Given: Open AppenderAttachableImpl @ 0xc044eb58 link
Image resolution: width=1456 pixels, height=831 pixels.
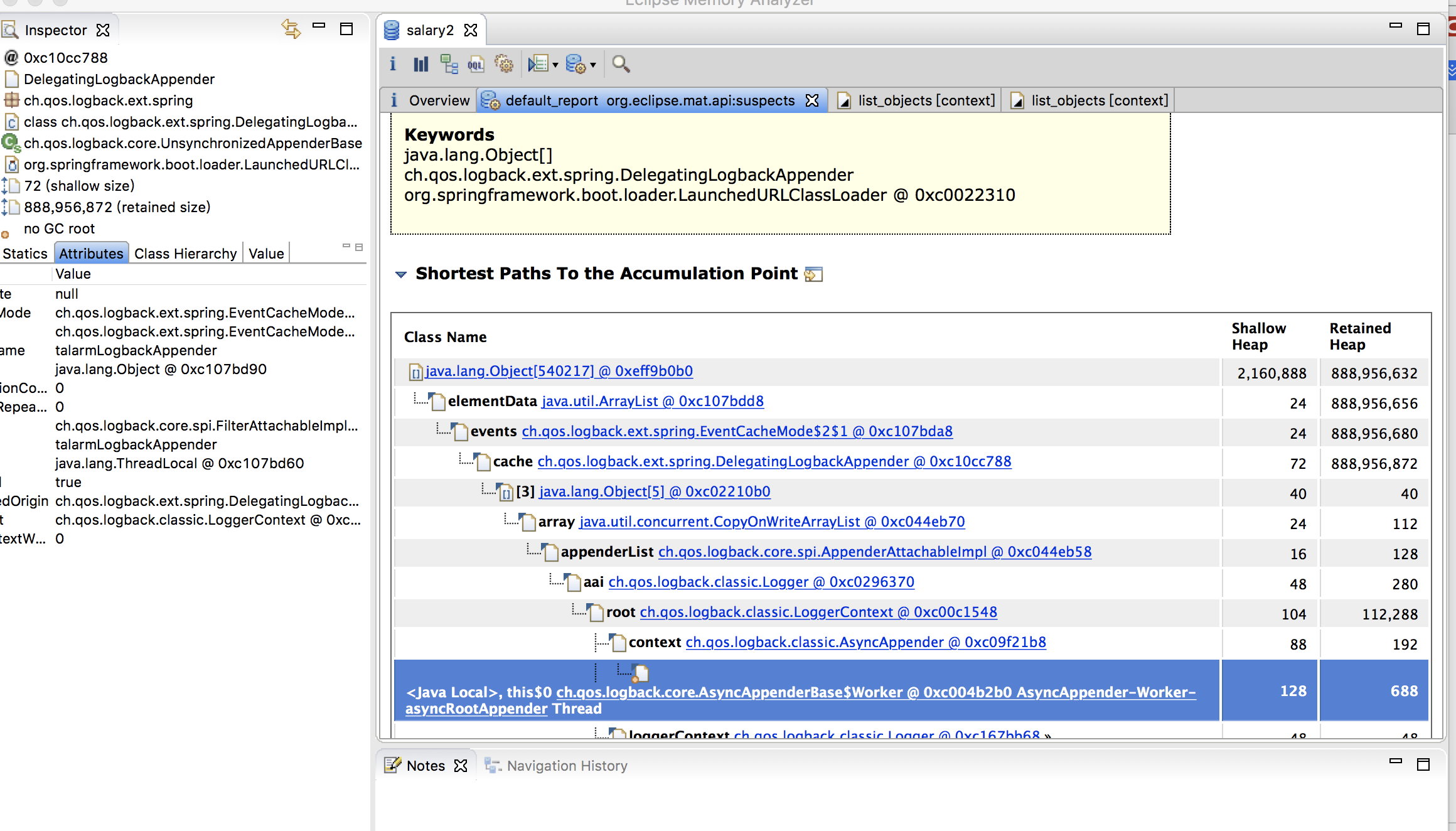Looking at the screenshot, I should pyautogui.click(x=875, y=552).
